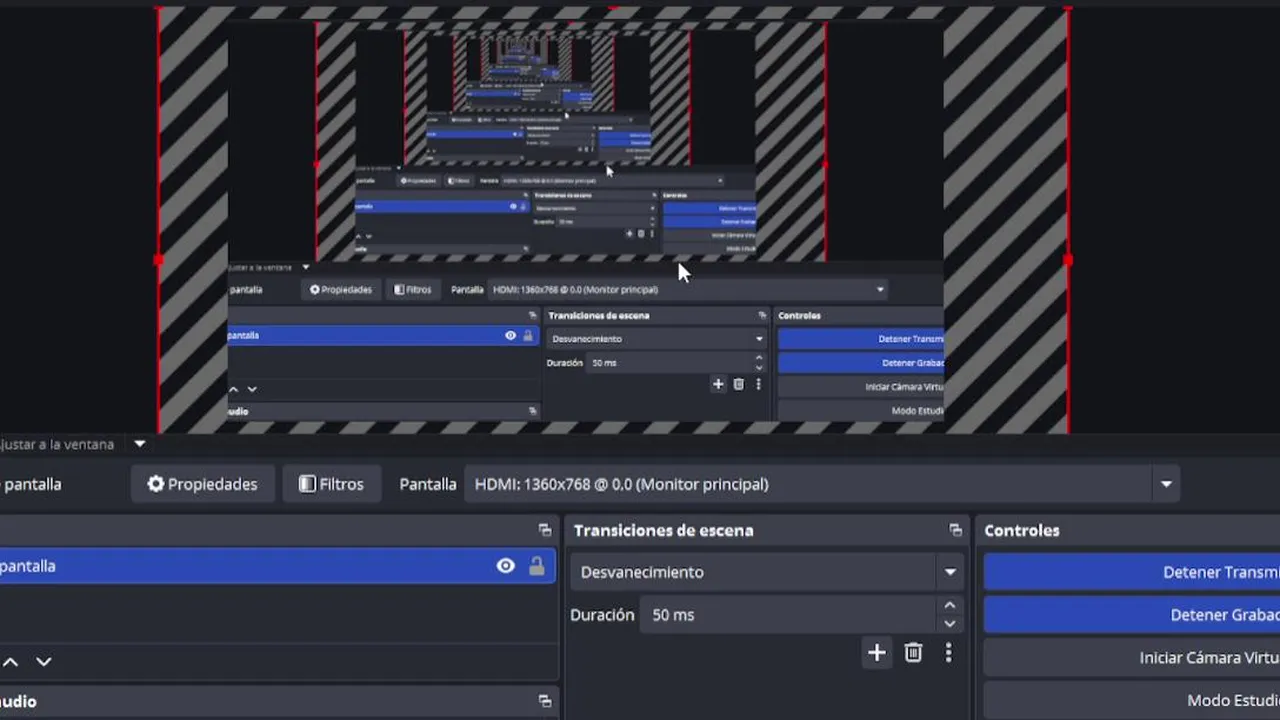Click Desvanecimiento dropdown inside mirrored preview
The height and width of the screenshot is (720, 1280).
[656, 339]
